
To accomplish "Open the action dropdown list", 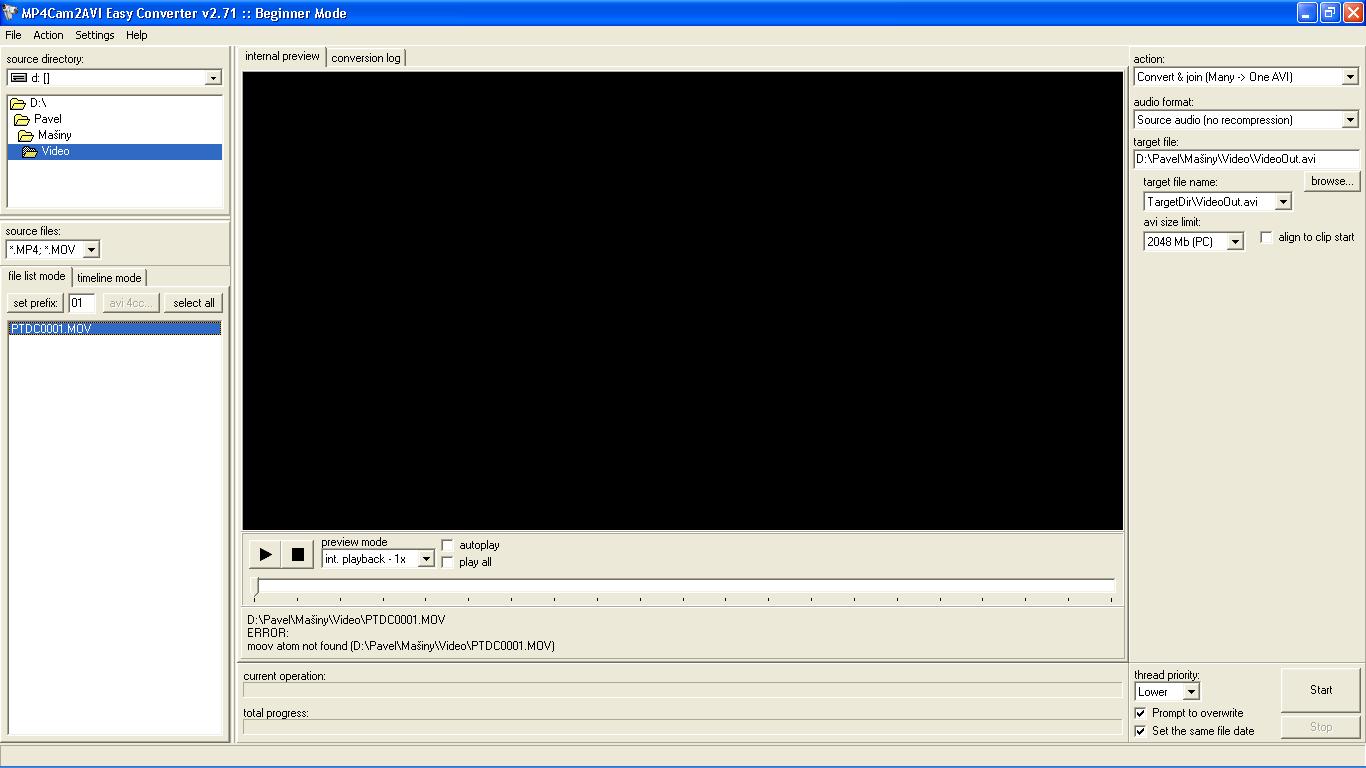I will (1349, 77).
